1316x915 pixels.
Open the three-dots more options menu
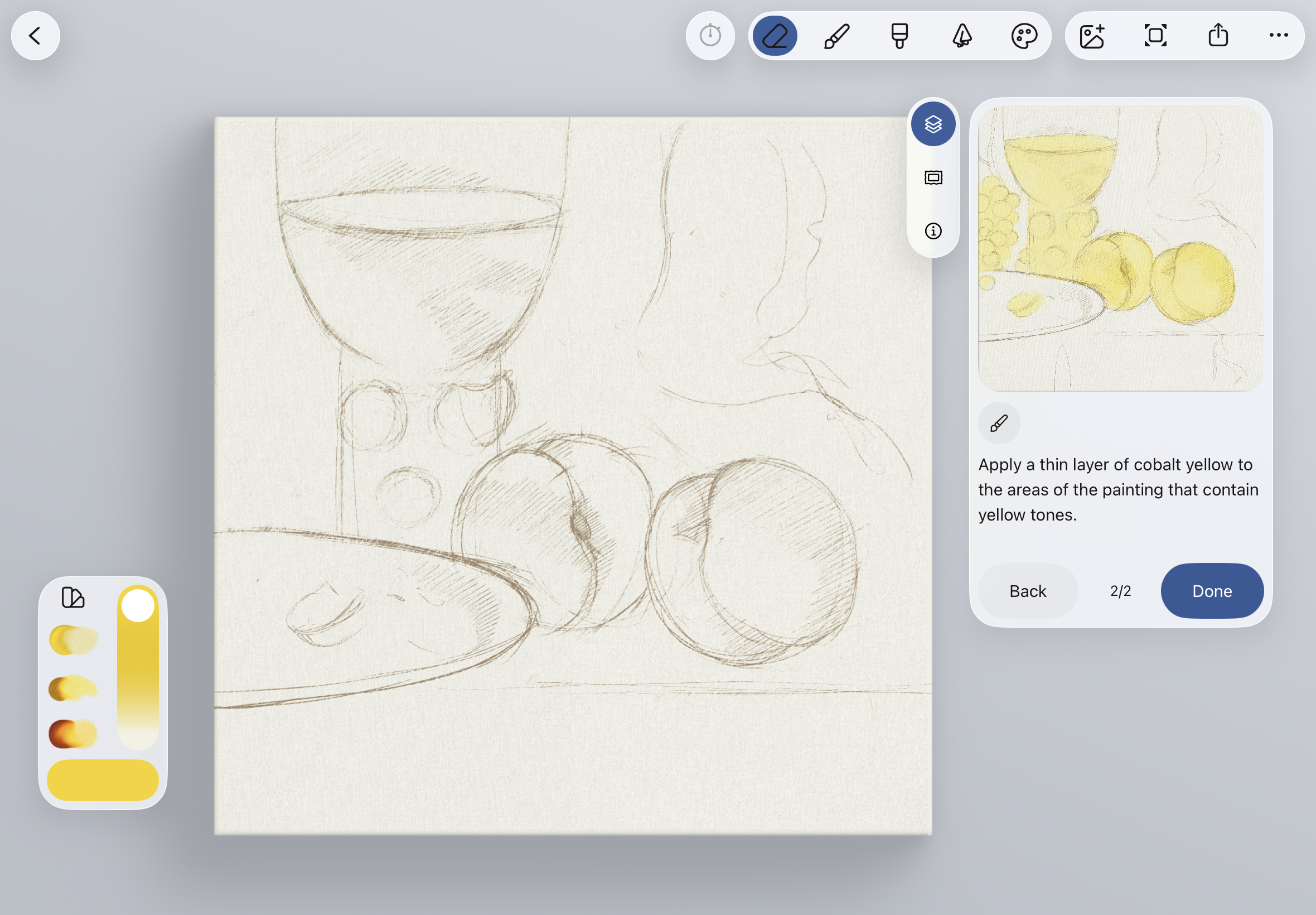[1278, 36]
